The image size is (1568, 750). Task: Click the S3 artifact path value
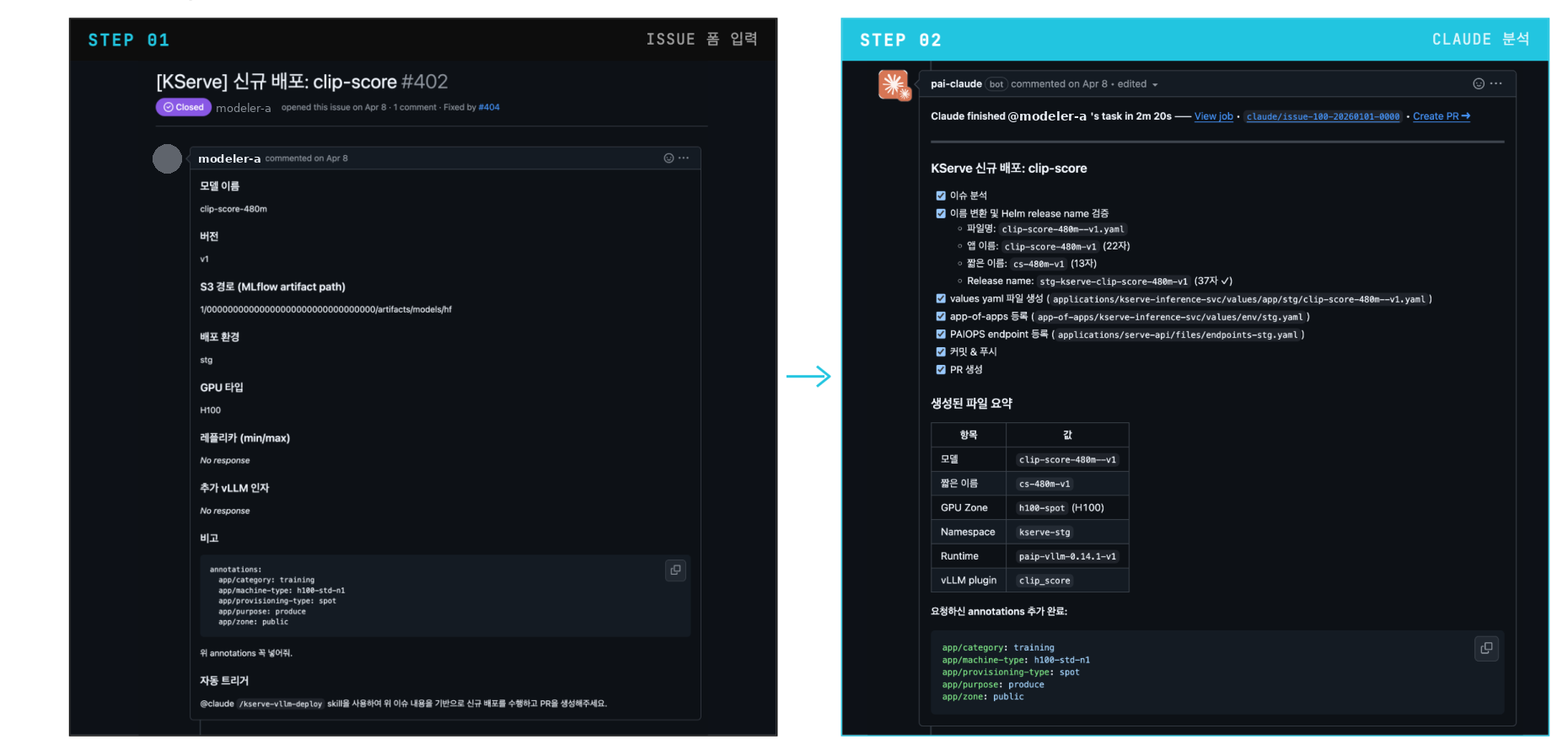[x=325, y=309]
